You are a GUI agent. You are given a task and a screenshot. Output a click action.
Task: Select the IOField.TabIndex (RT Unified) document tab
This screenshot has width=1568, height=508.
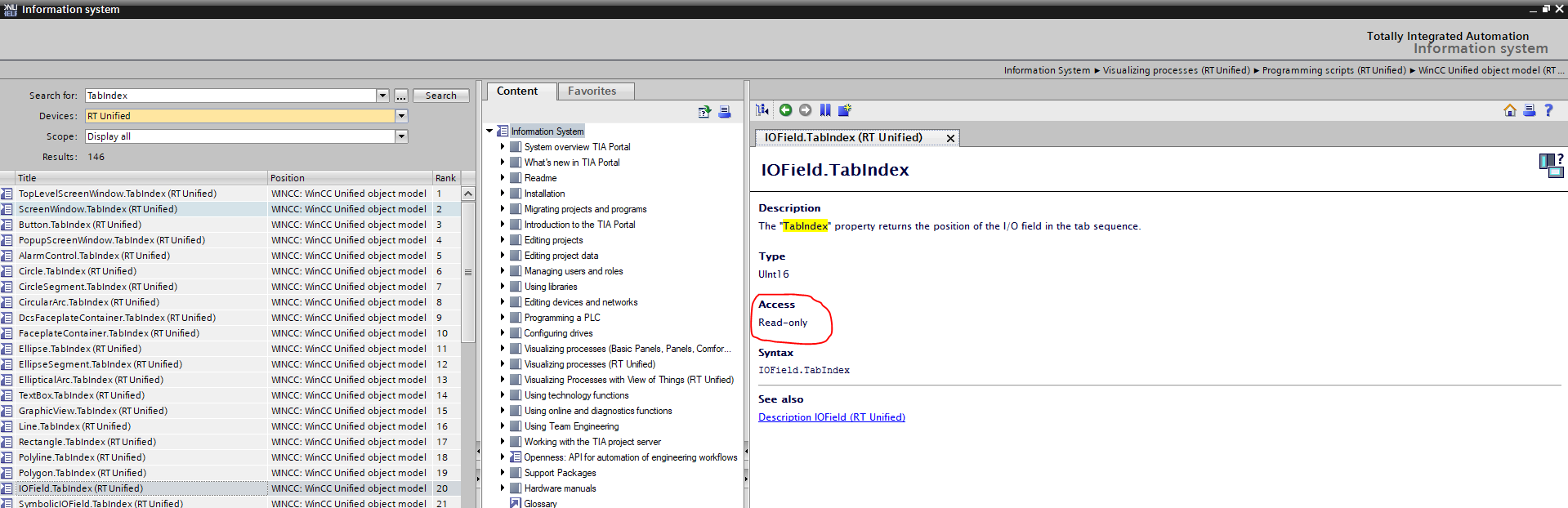(843, 138)
